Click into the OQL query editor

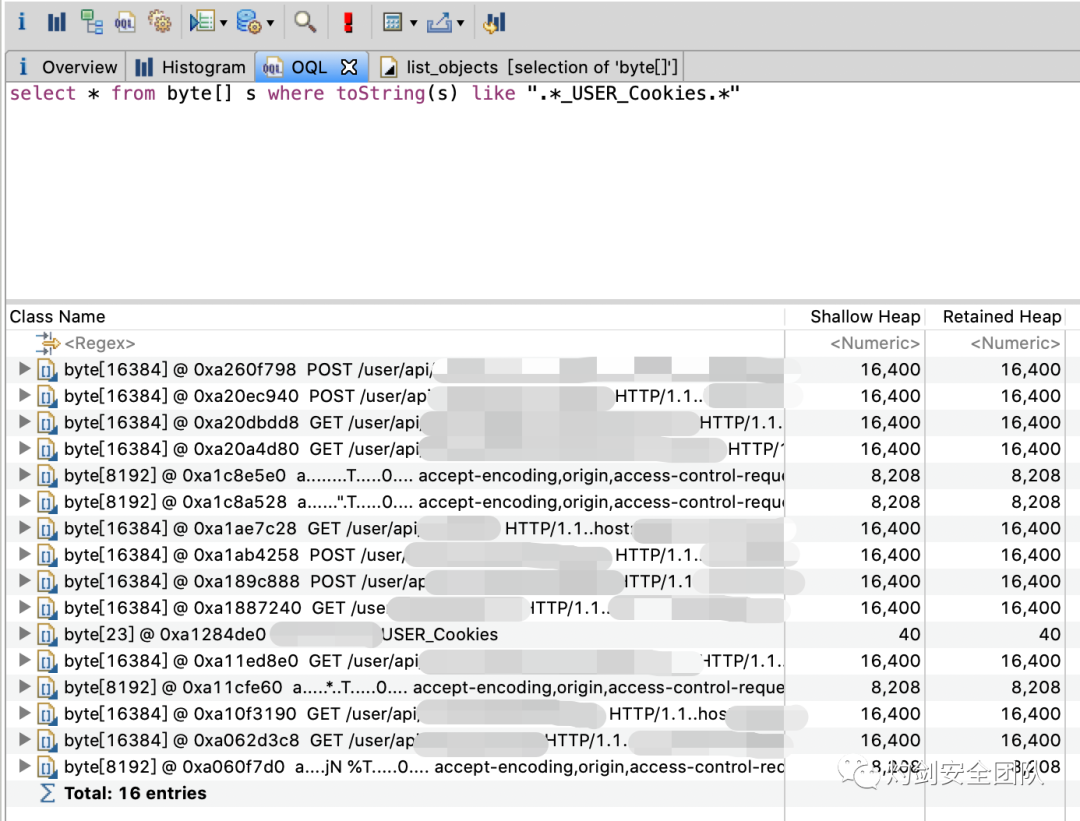[541, 191]
